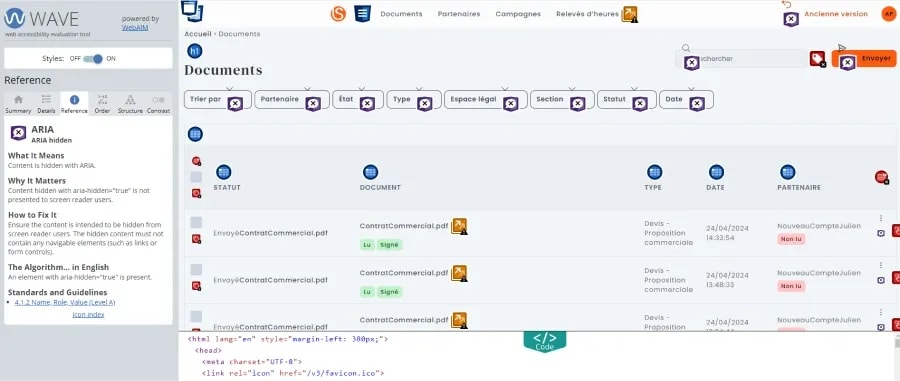This screenshot has height=381, width=900.
Task: Switch to the Structure tab in WAVE
Action: coord(130,104)
